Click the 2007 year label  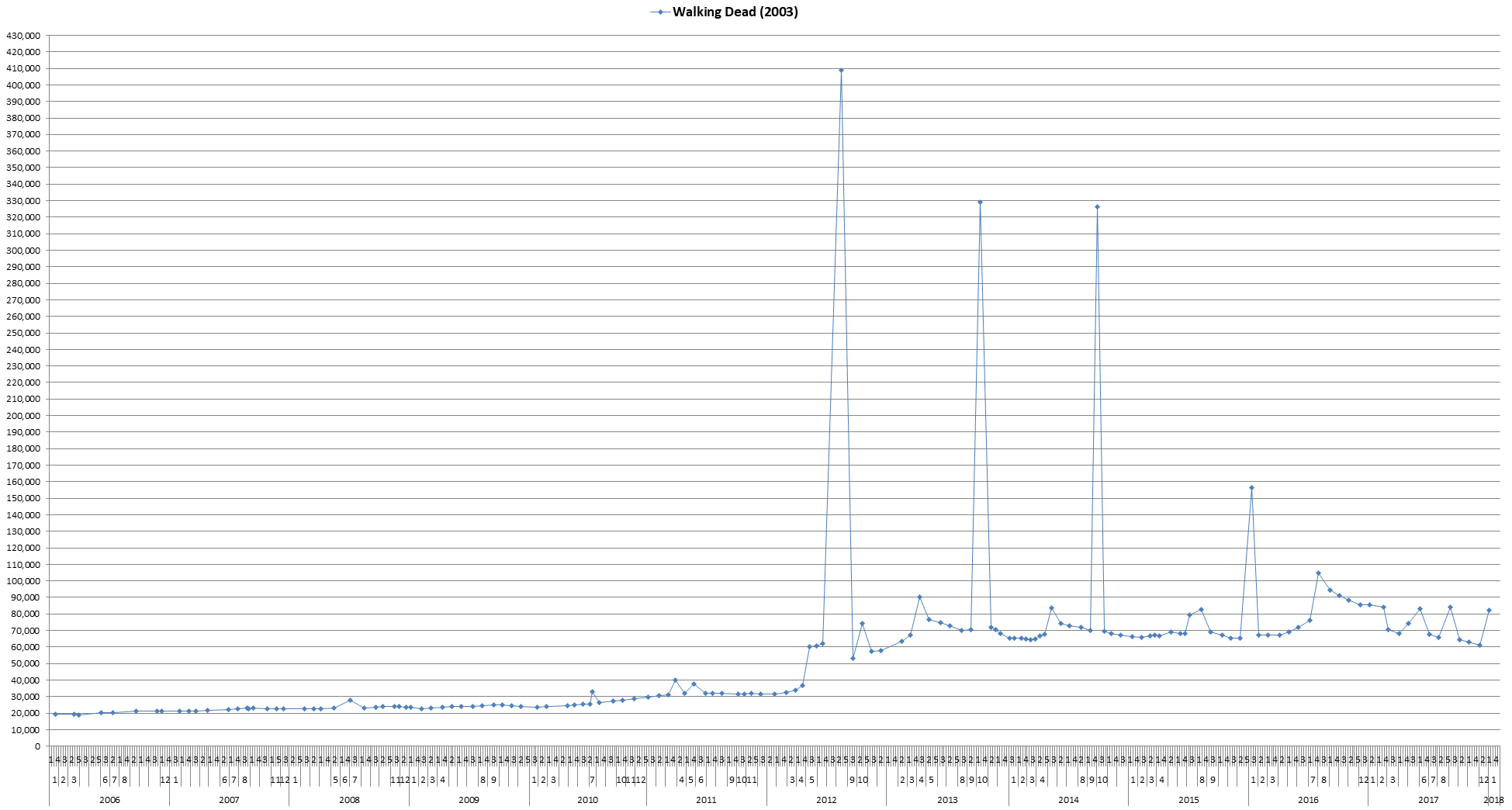coord(229,800)
